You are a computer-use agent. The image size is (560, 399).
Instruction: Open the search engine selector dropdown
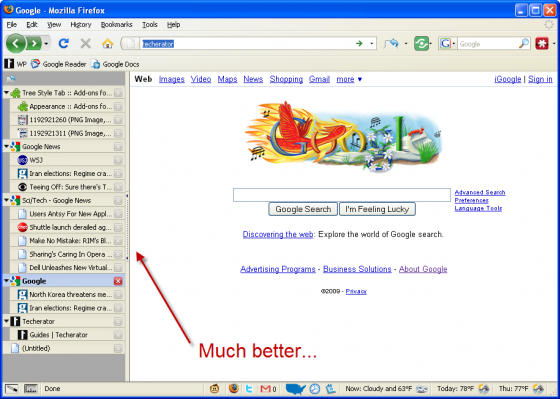point(447,44)
